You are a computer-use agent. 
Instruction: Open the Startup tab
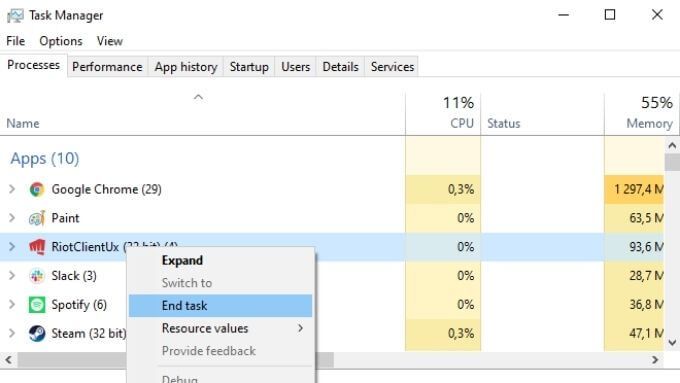coord(249,67)
